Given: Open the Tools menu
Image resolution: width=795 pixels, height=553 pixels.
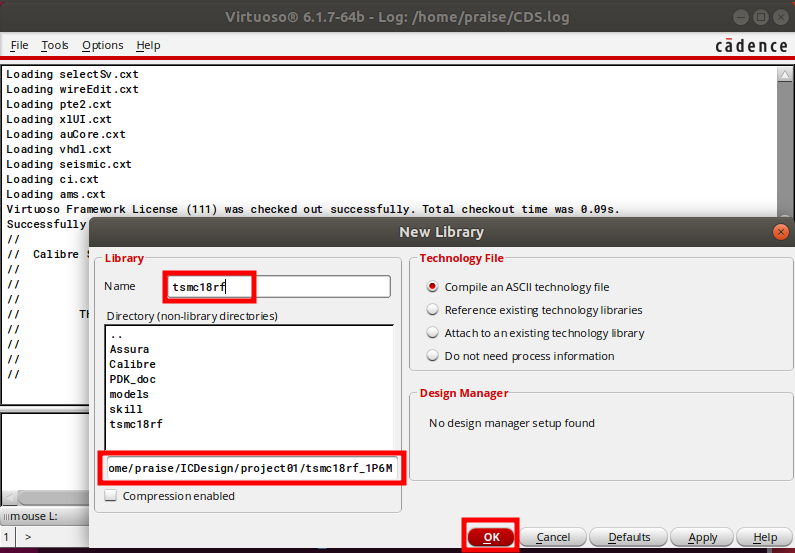Looking at the screenshot, I should 55,46.
